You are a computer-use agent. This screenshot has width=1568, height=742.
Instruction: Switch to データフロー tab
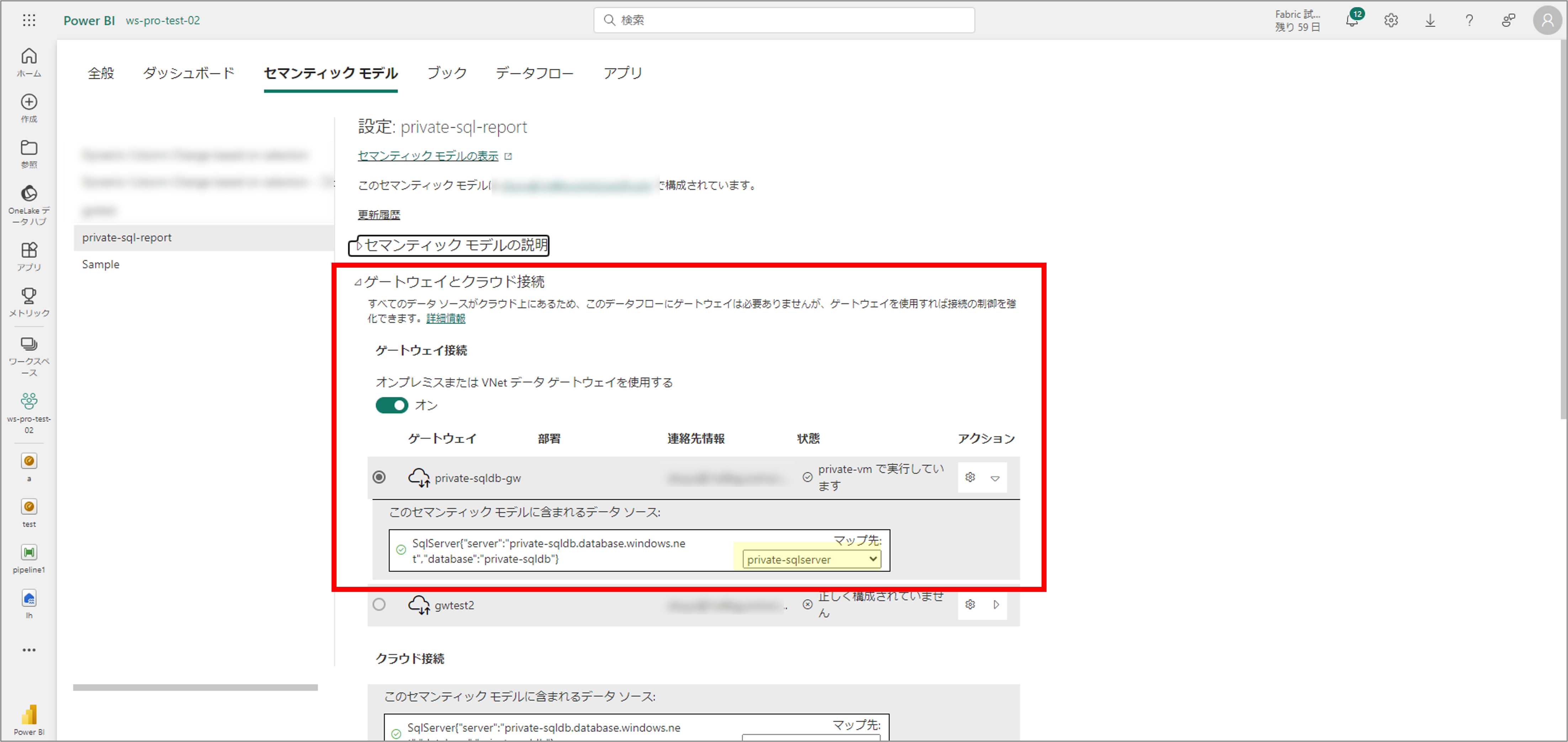(x=534, y=73)
